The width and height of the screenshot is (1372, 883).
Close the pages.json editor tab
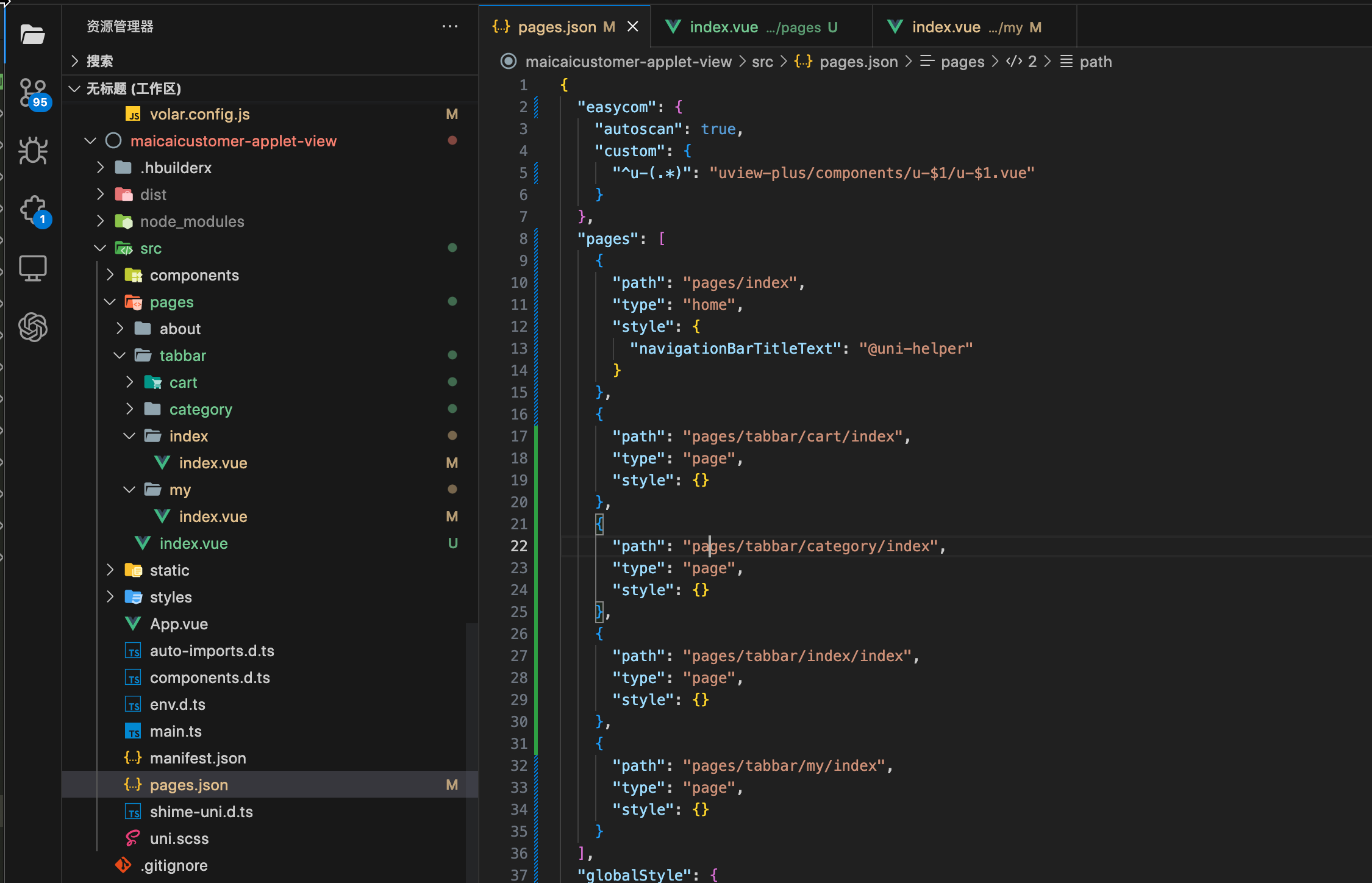tap(632, 26)
